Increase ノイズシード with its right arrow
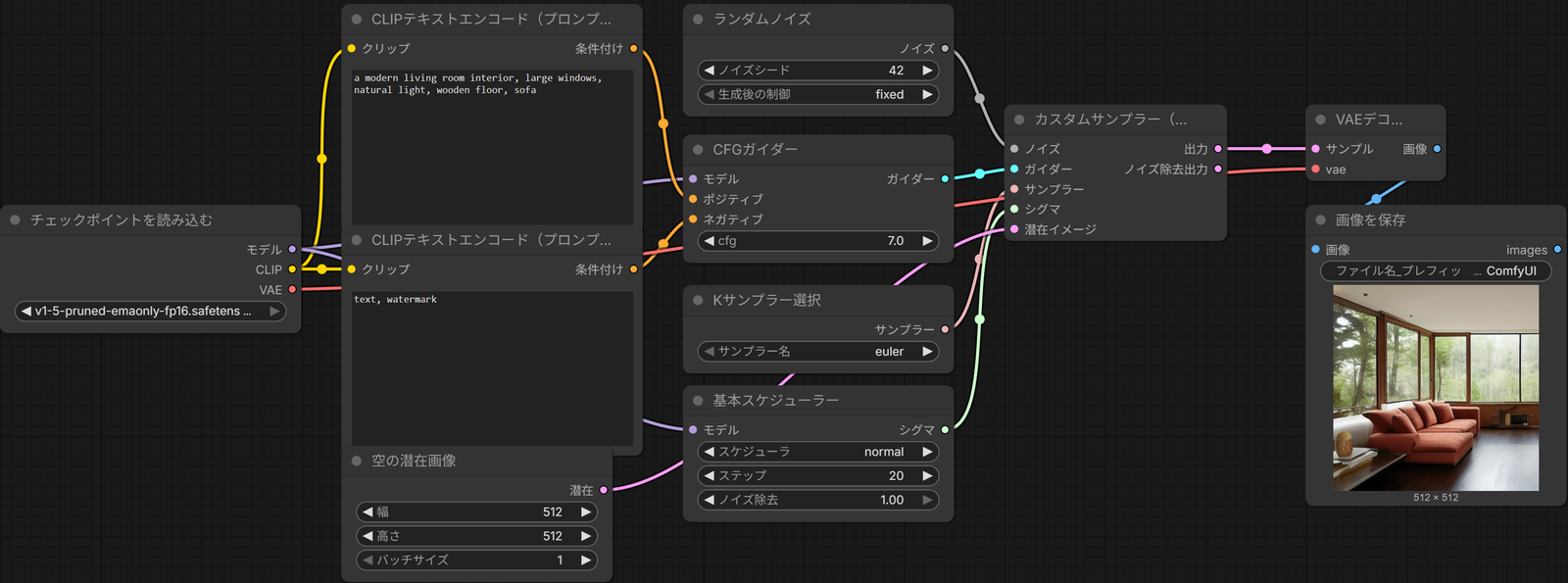Viewport: 1568px width, 583px height. point(927,71)
